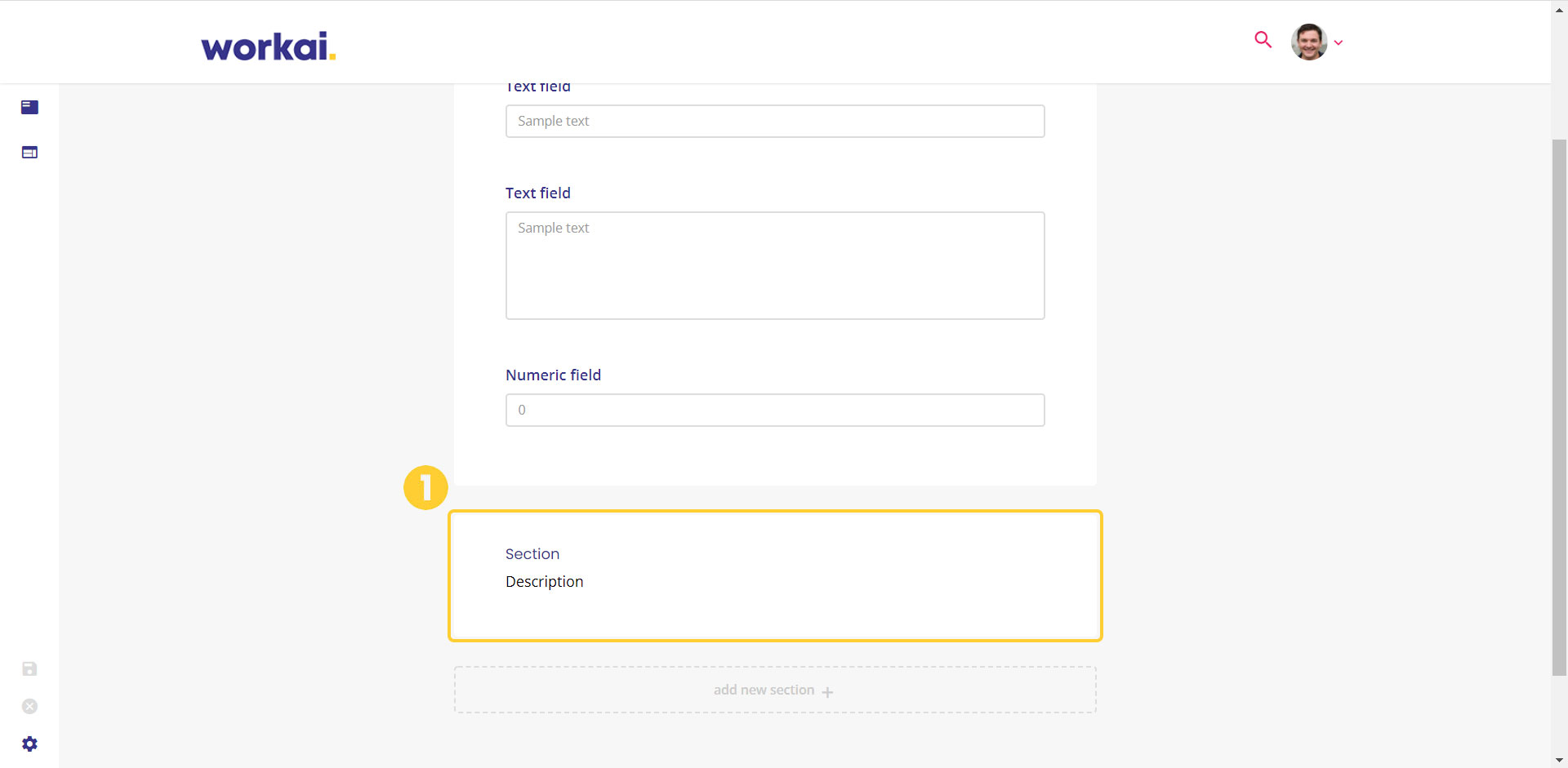Click the vertical scrollbar thumb

pos(1559,407)
